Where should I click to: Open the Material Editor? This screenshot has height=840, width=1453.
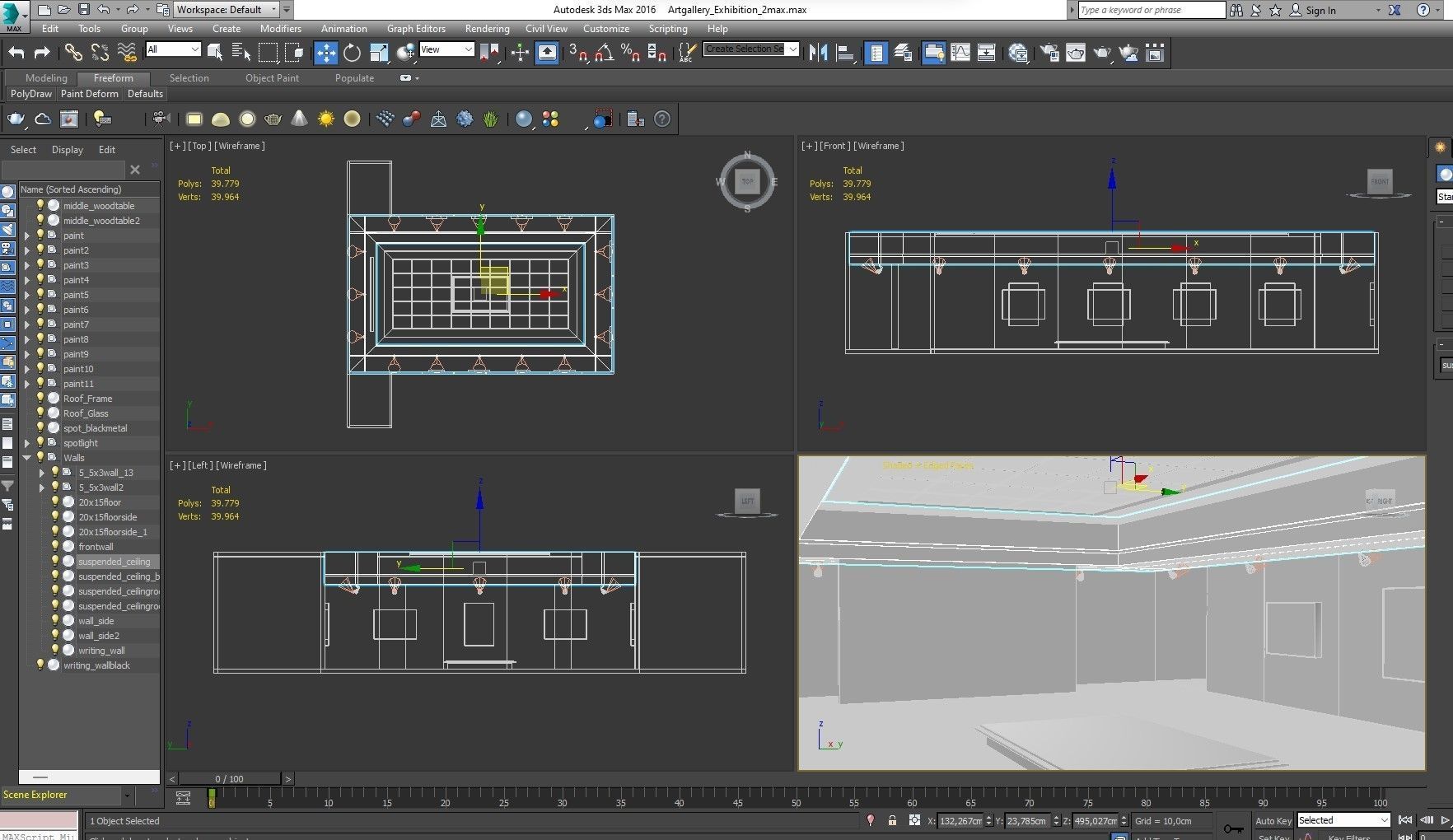1019,53
